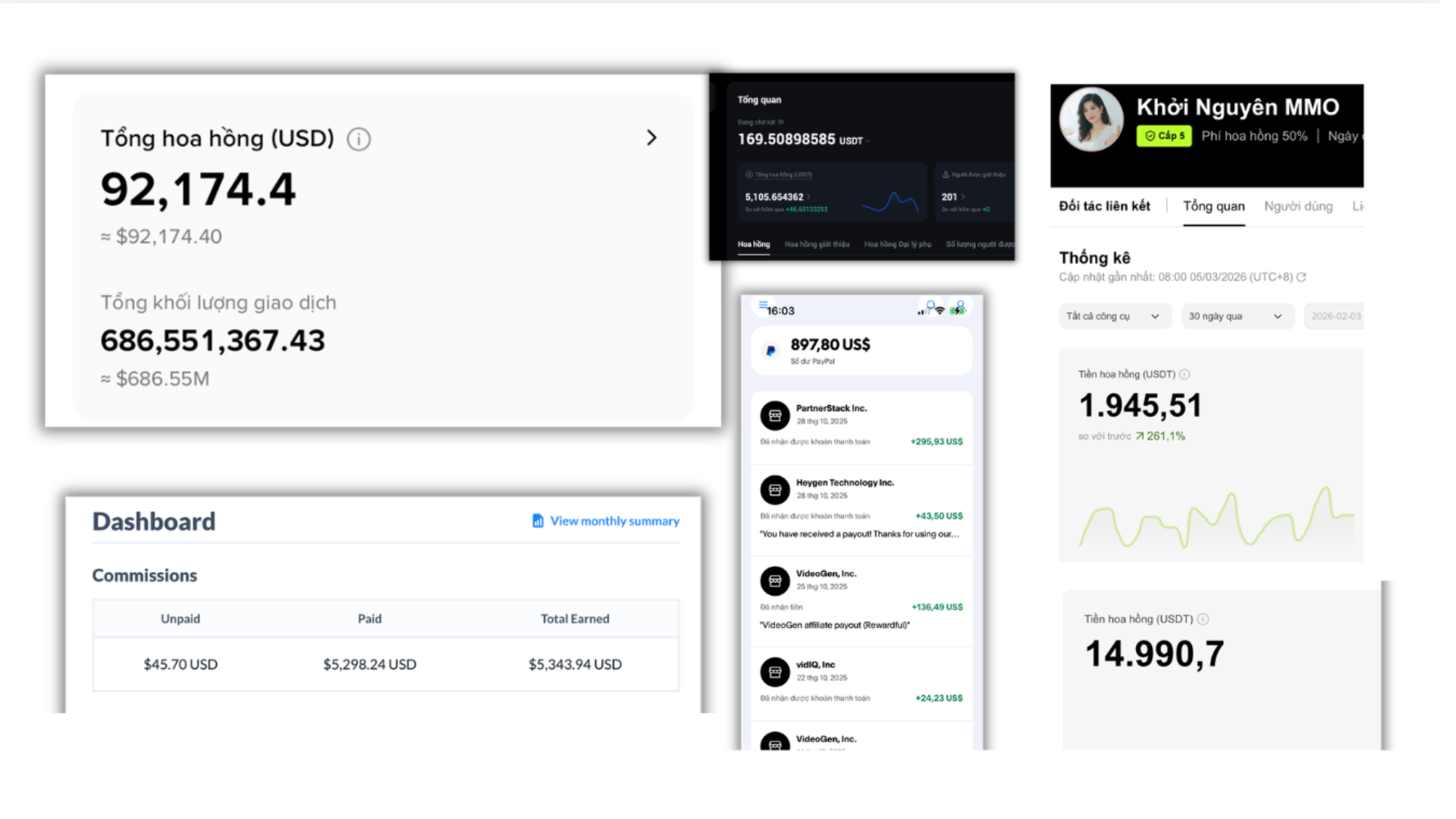The height and width of the screenshot is (819, 1456).
Task: Click refresh icon next to update time
Action: pos(1301,278)
